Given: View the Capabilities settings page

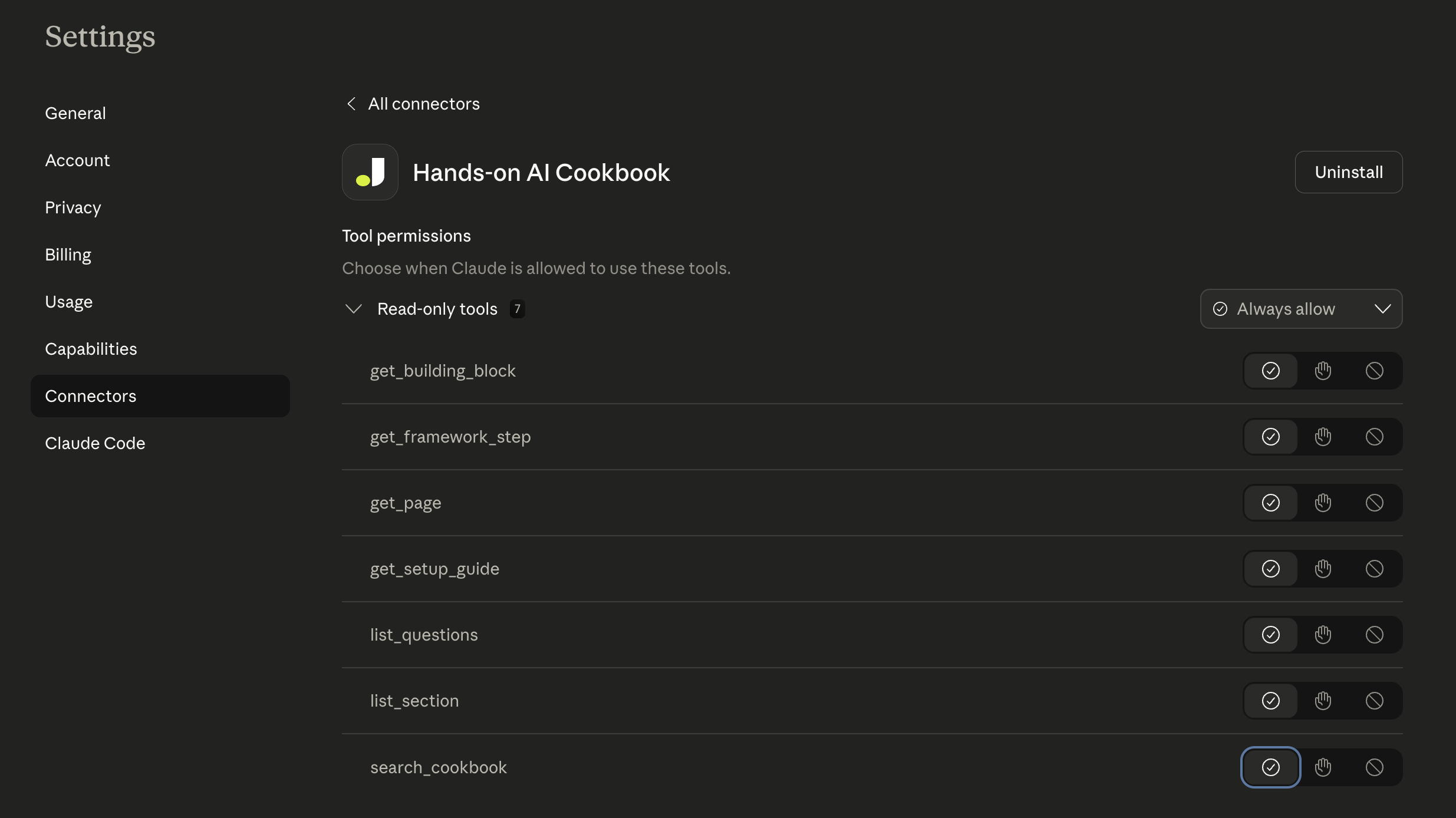Looking at the screenshot, I should coord(91,348).
